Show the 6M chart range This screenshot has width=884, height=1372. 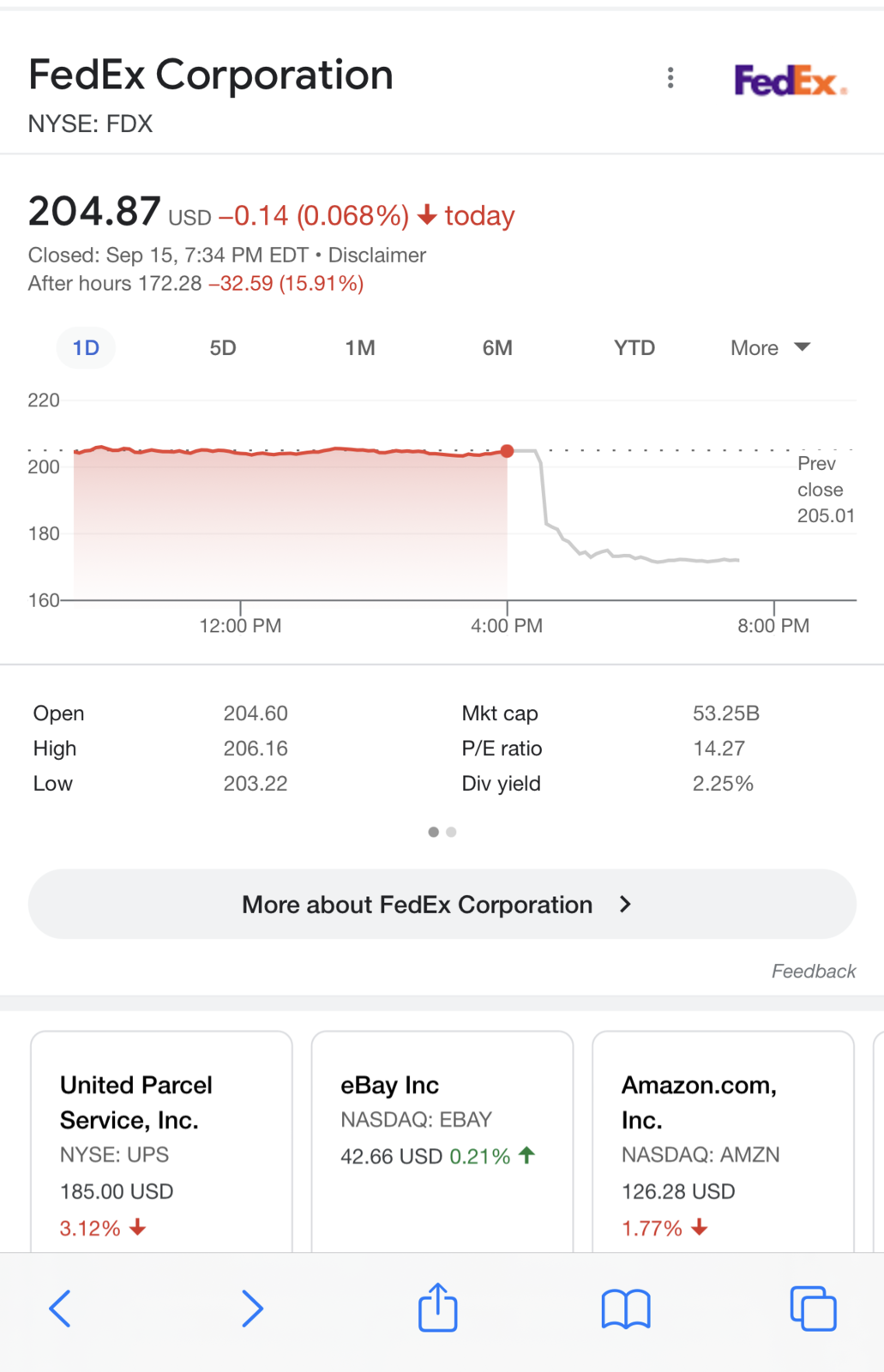[497, 348]
